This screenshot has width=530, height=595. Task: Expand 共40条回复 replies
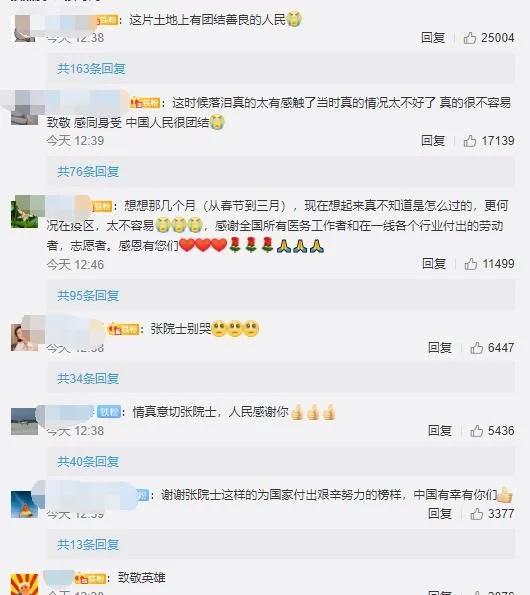click(x=88, y=462)
